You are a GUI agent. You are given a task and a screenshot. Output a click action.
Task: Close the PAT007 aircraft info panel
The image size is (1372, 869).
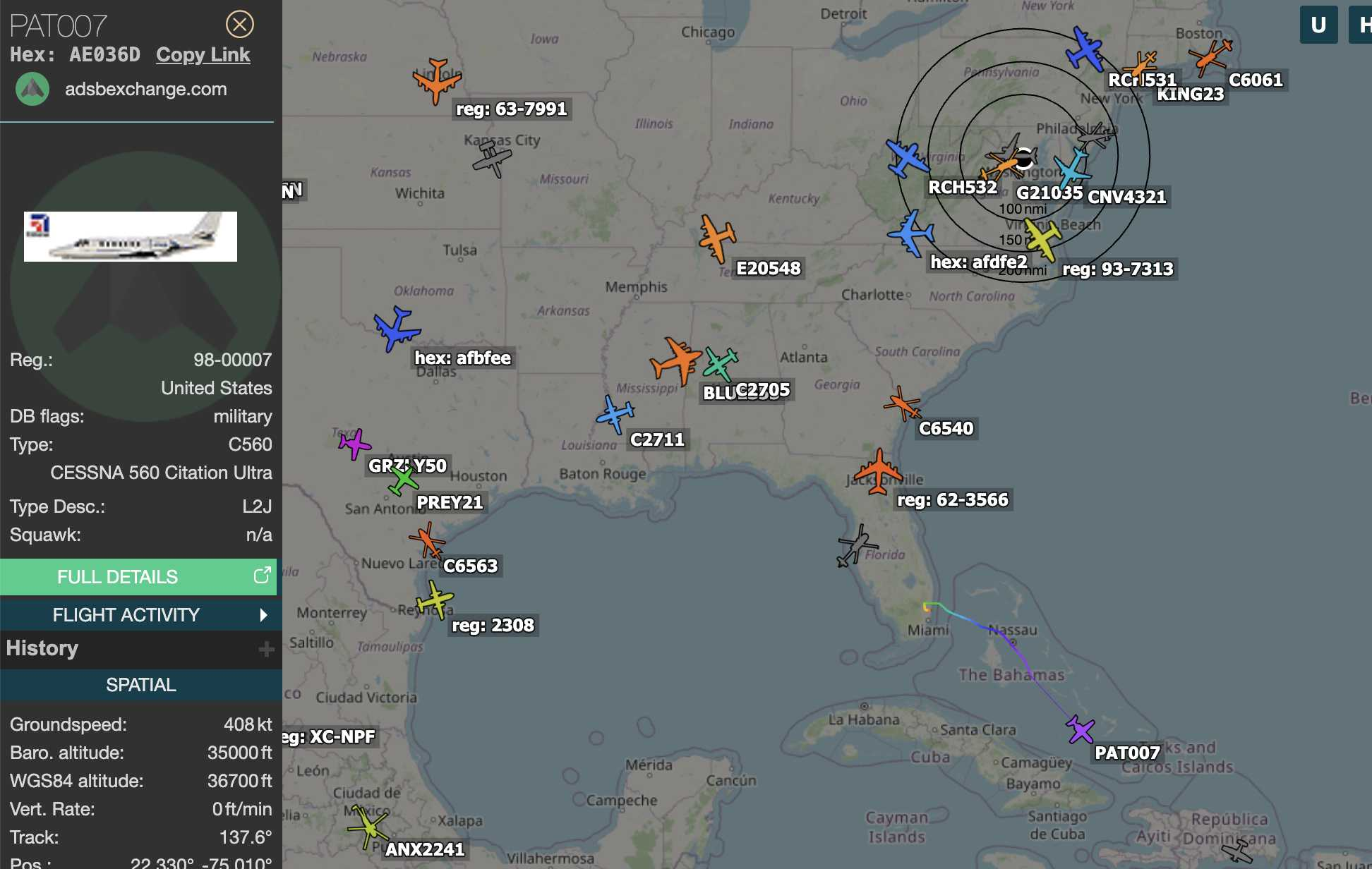(240, 25)
